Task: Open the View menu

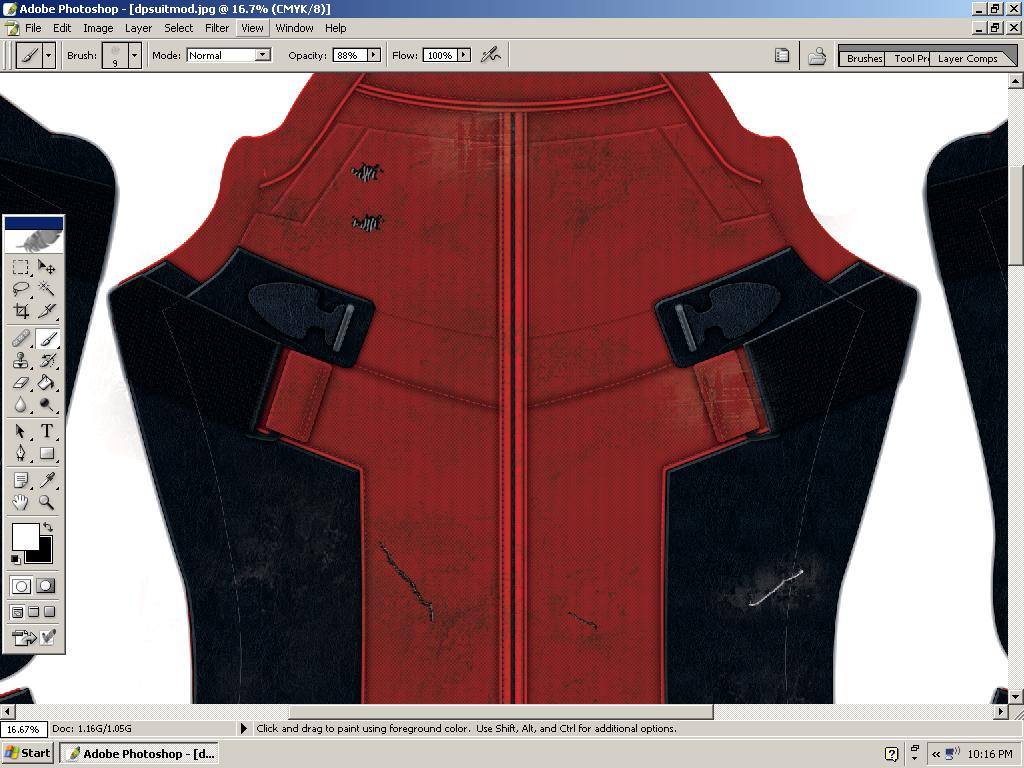Action: pyautogui.click(x=252, y=28)
